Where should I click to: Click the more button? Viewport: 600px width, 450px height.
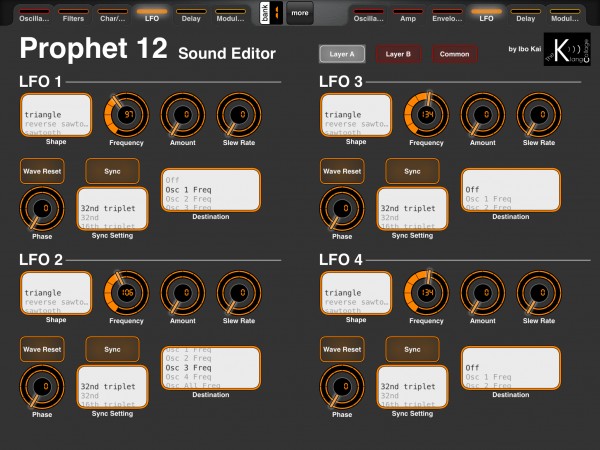click(300, 13)
